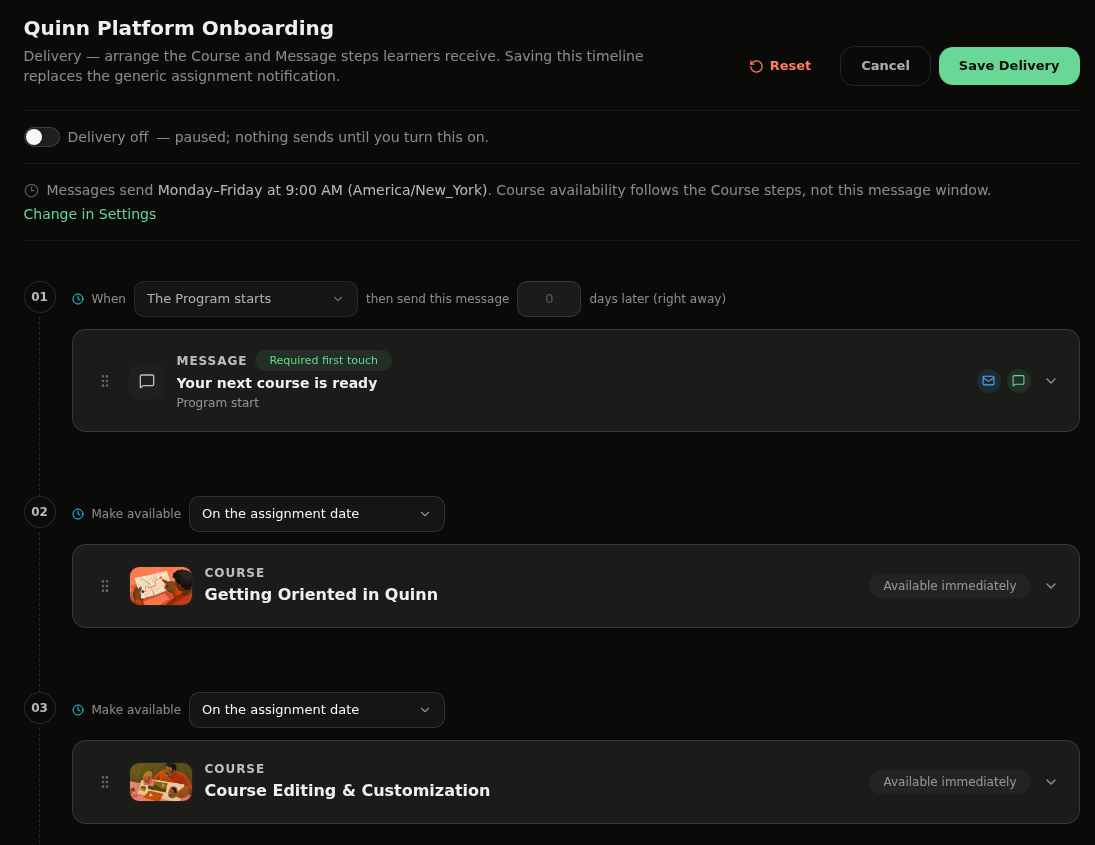Grab the drag handle on Getting Oriented in Quinn
The height and width of the screenshot is (845, 1095).
coord(105,586)
